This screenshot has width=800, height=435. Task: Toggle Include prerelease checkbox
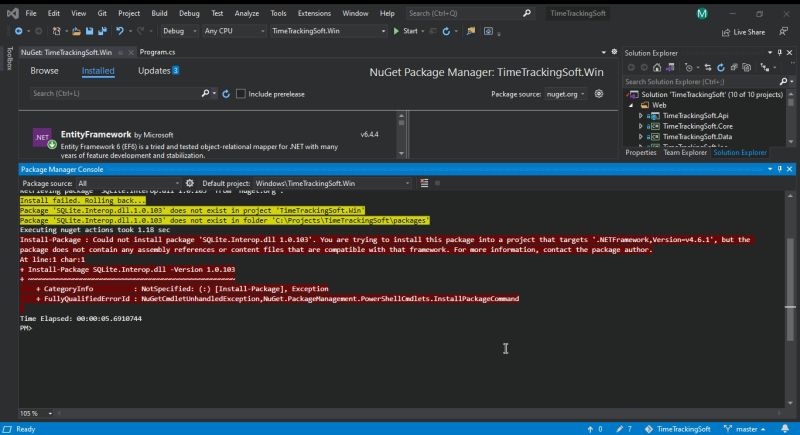(241, 94)
